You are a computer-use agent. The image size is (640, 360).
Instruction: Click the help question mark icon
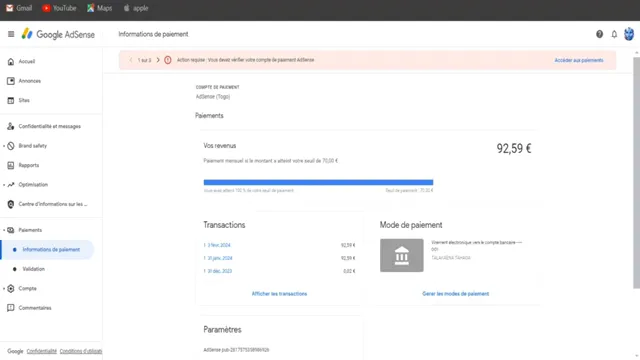(599, 34)
